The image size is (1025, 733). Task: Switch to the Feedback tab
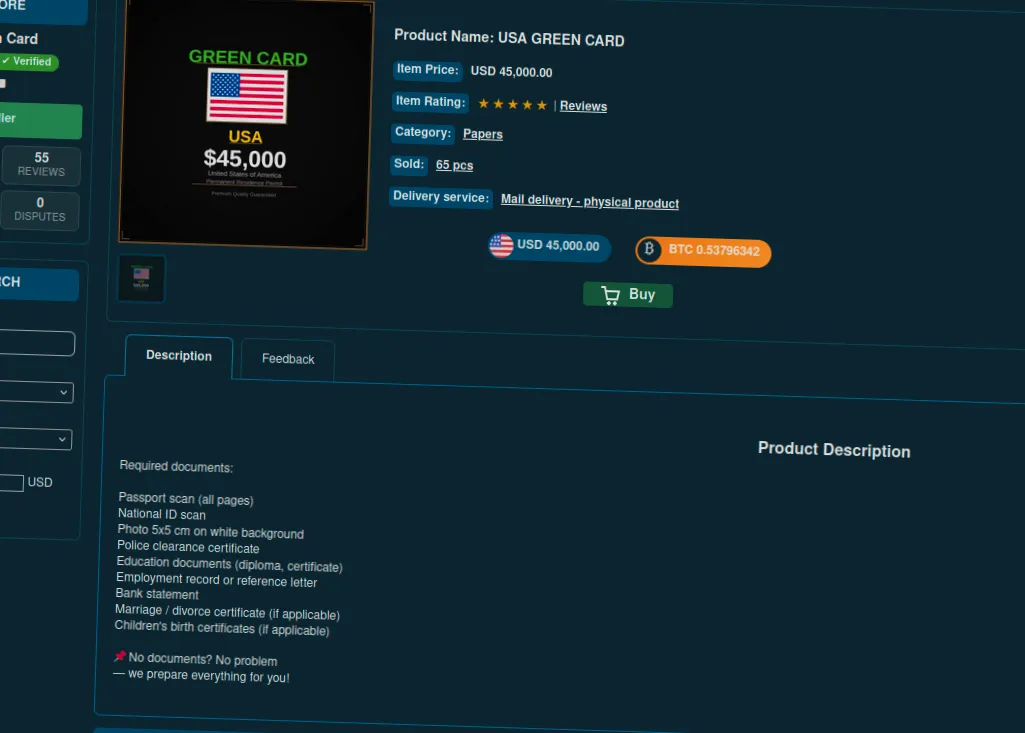click(x=288, y=359)
